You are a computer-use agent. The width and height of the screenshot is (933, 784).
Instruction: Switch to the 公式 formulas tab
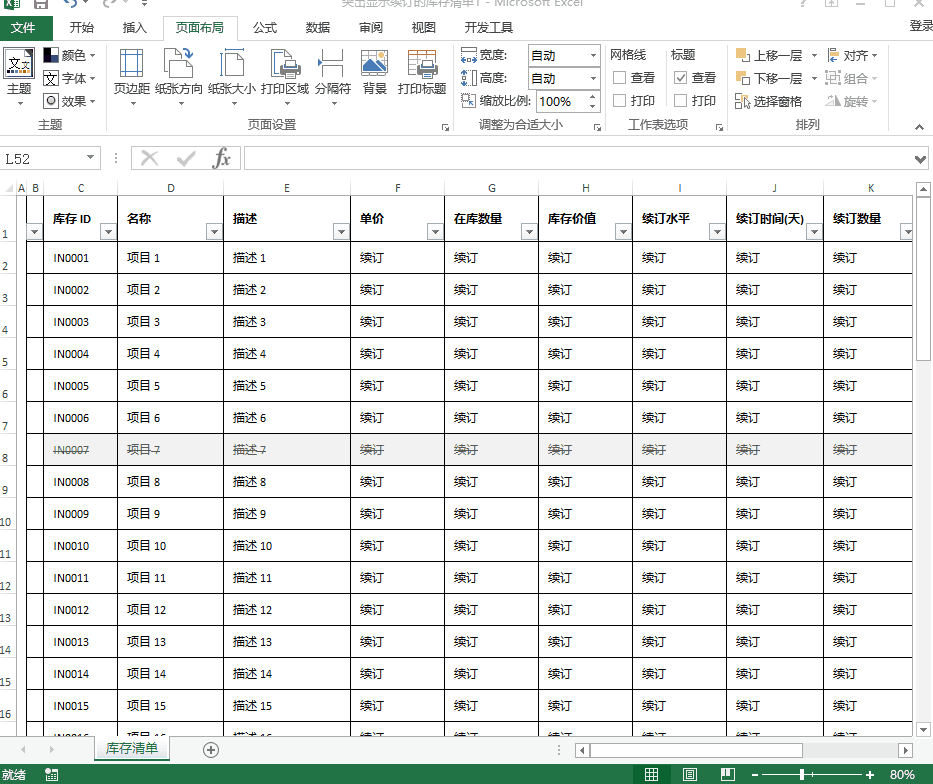coord(265,27)
